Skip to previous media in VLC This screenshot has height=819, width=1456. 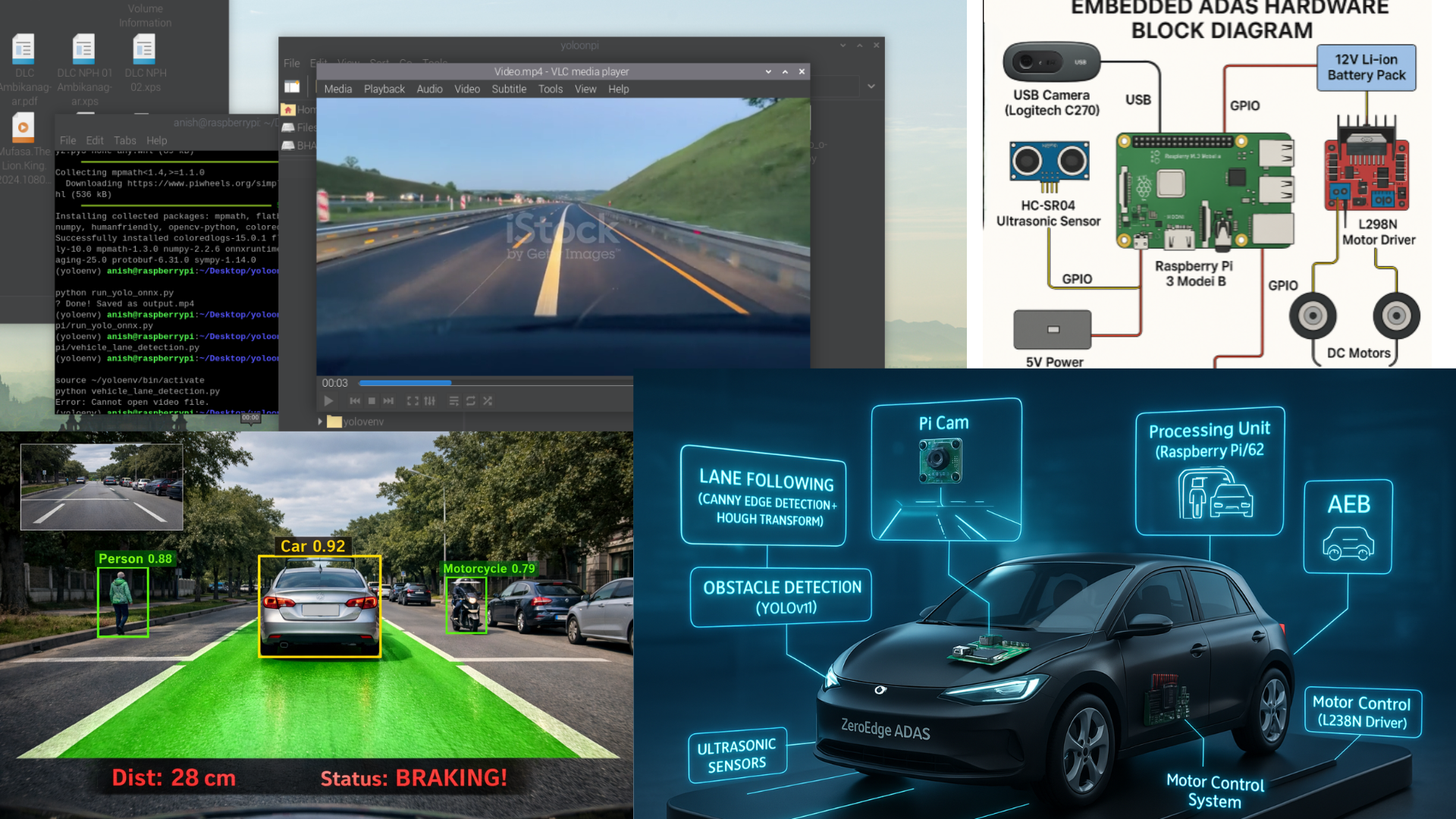355,400
